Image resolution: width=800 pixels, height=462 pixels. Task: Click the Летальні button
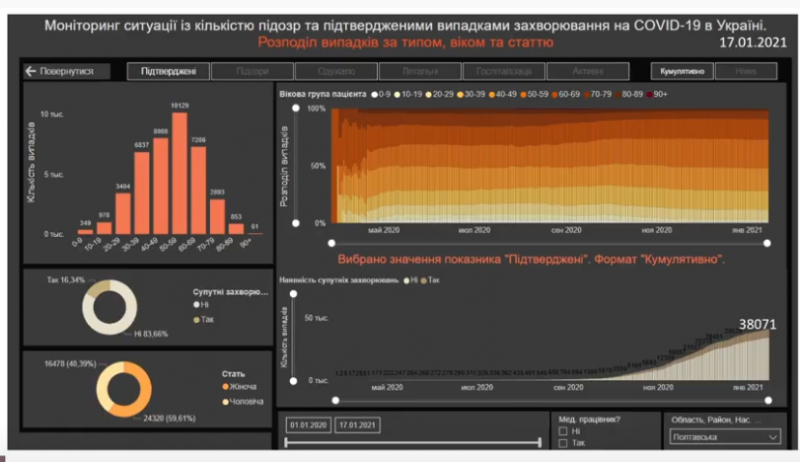pos(420,71)
